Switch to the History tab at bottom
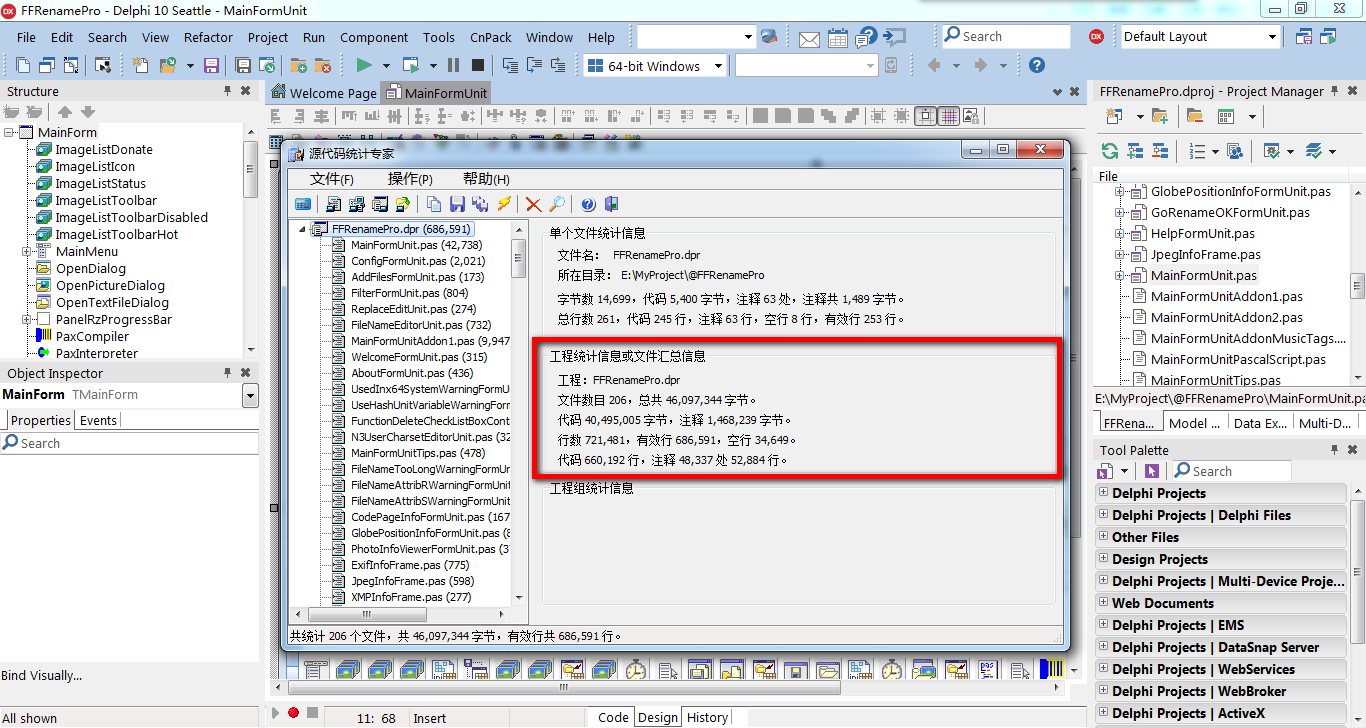The image size is (1366, 728). (708, 717)
